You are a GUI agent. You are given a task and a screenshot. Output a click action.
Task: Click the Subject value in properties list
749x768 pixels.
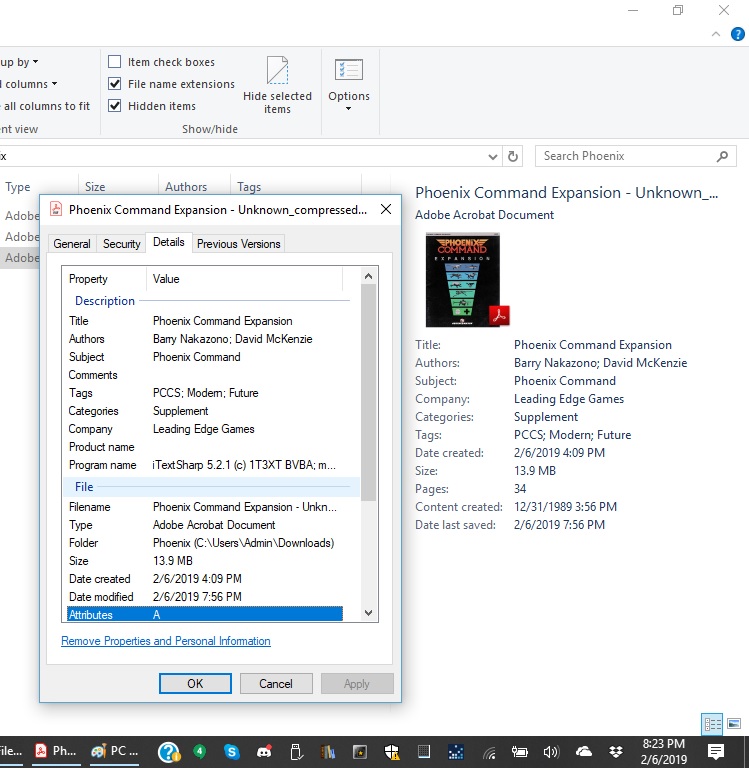(196, 357)
